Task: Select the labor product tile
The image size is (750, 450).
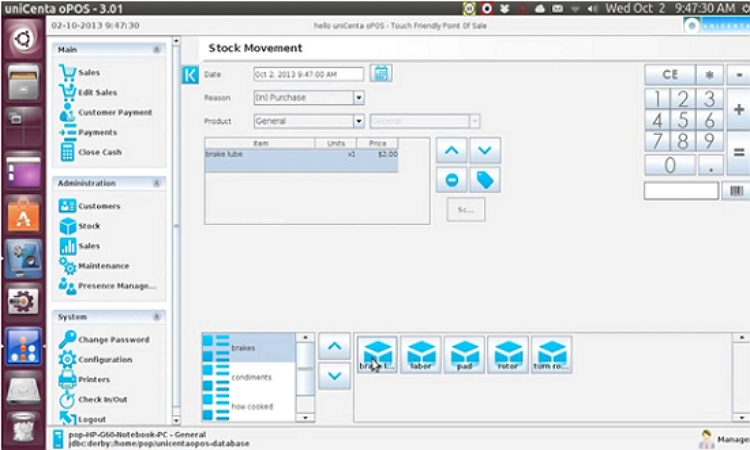Action: [421, 354]
